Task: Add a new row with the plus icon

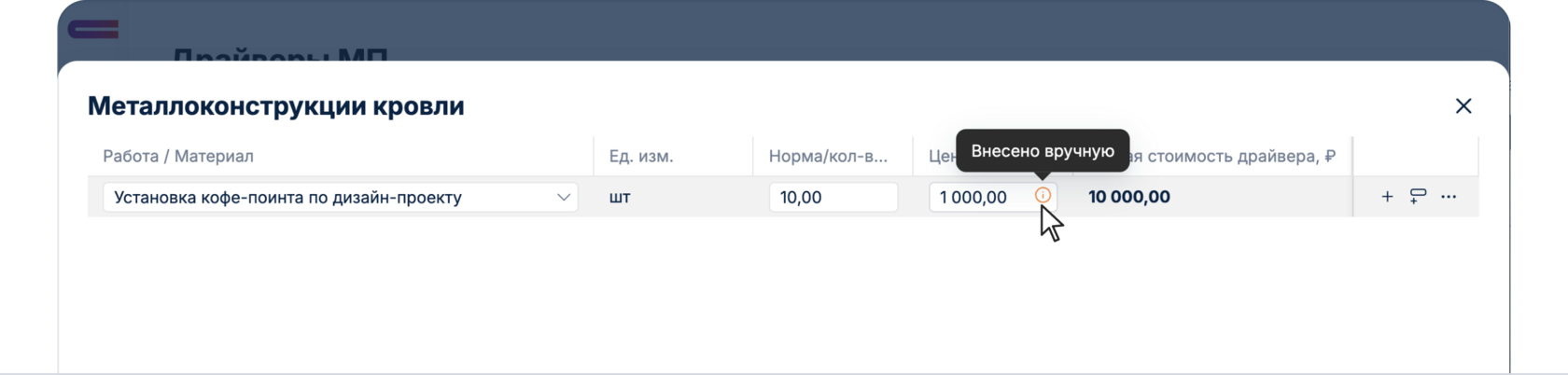Action: click(x=1387, y=197)
